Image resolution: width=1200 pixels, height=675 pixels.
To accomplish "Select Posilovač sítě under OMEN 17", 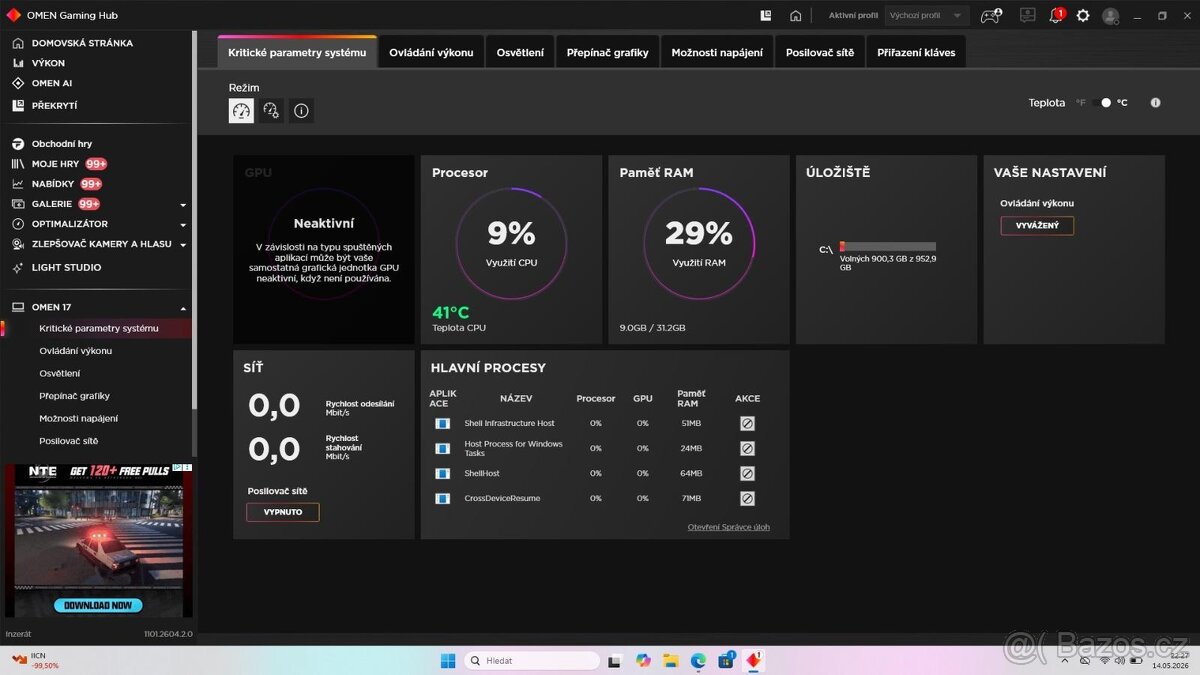I will pos(69,441).
